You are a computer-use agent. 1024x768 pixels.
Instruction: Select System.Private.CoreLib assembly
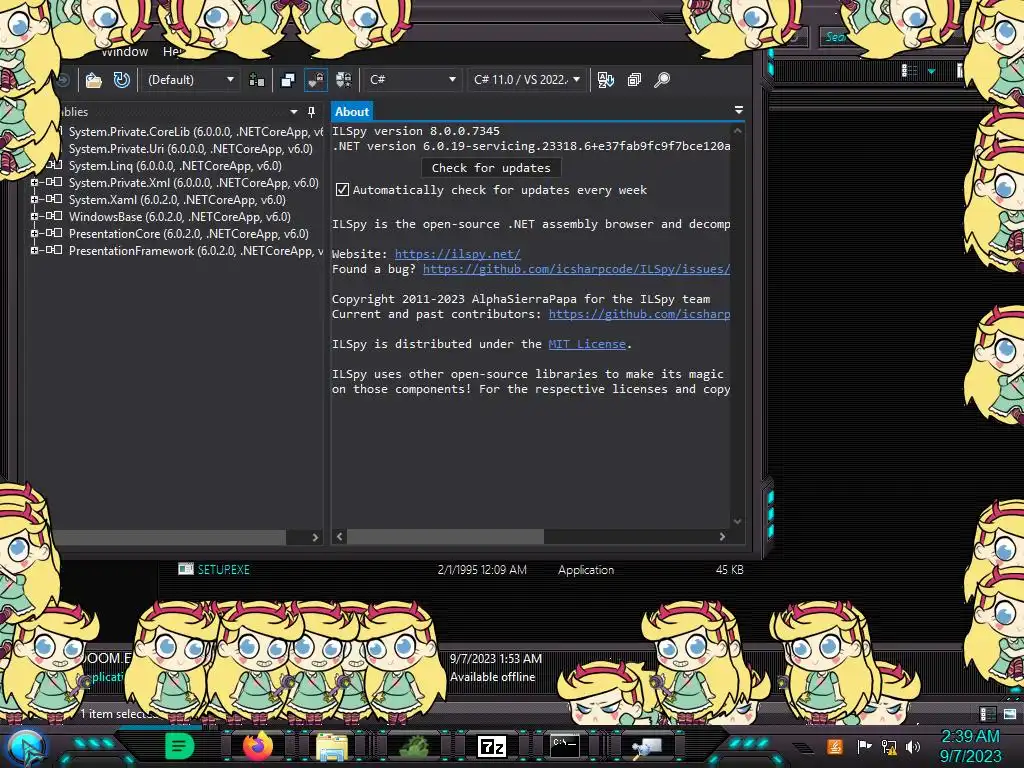coord(195,132)
